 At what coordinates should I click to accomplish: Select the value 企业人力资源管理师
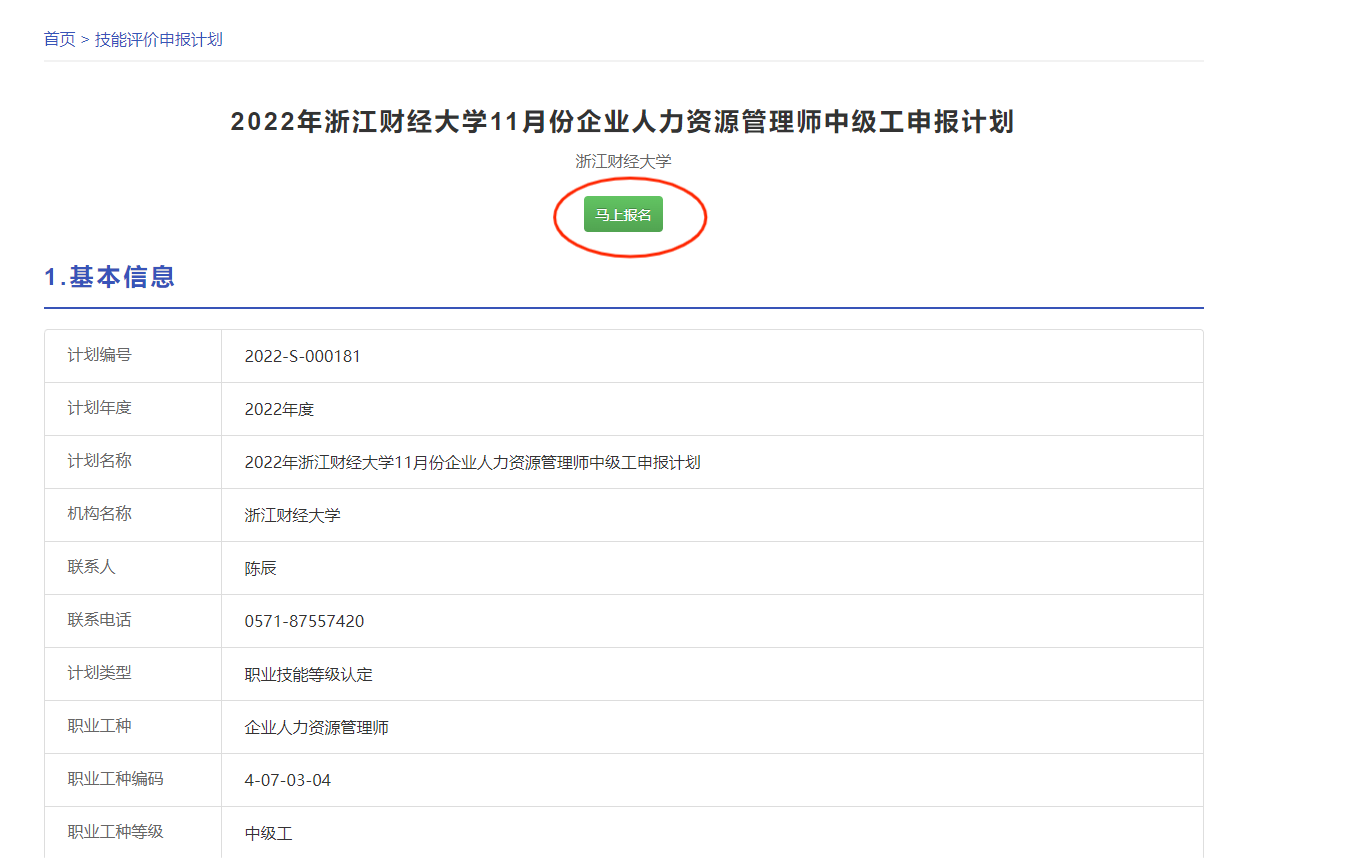(317, 727)
